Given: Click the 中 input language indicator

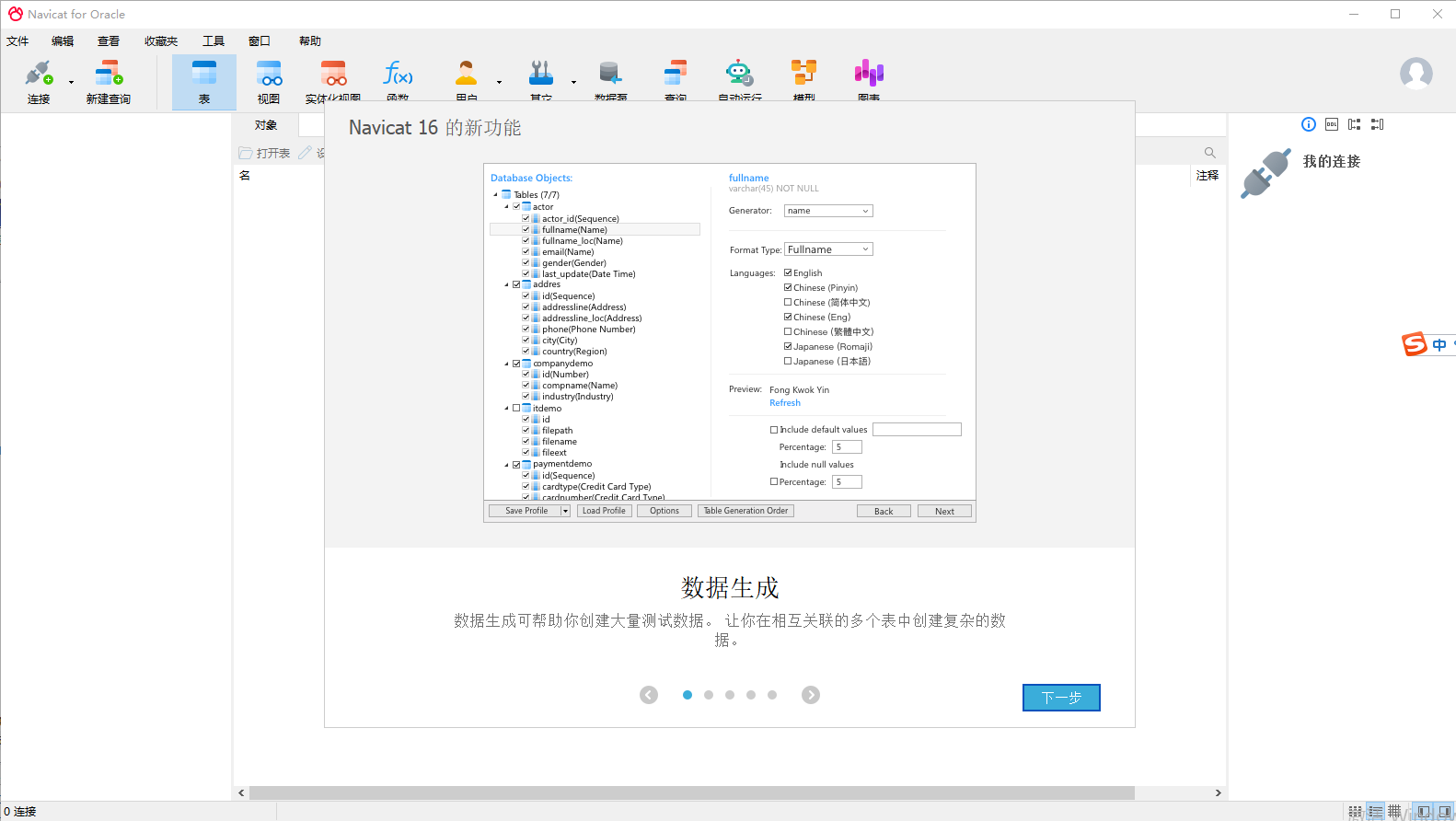Looking at the screenshot, I should pos(1439,345).
